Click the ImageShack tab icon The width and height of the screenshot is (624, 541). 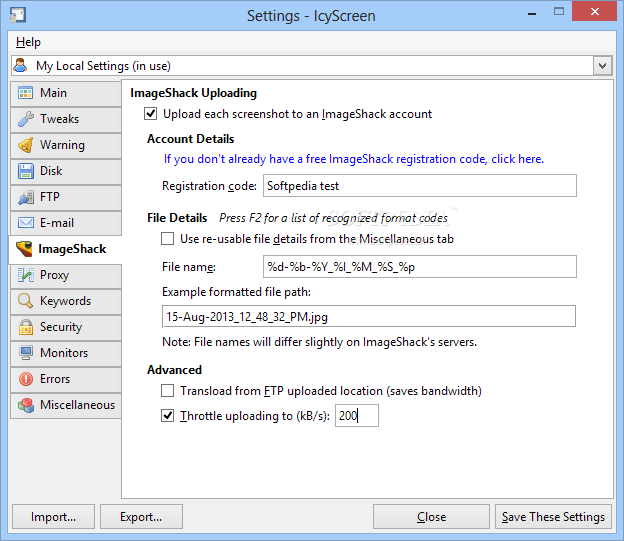(x=24, y=249)
